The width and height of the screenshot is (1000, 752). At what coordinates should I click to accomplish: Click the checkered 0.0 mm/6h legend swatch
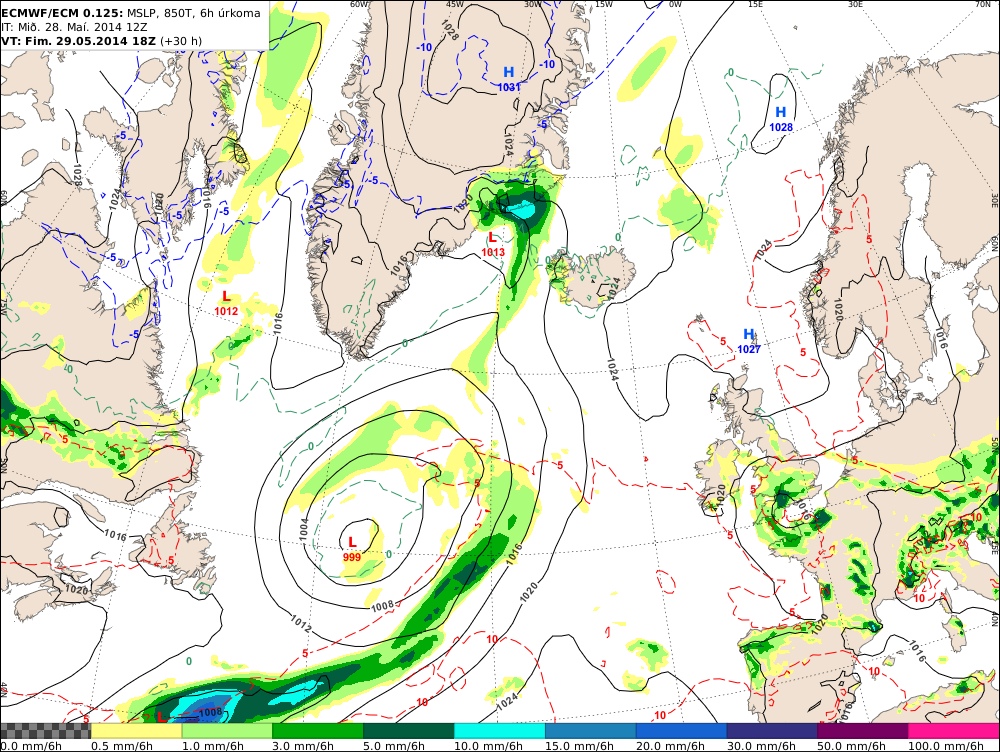(x=45, y=730)
